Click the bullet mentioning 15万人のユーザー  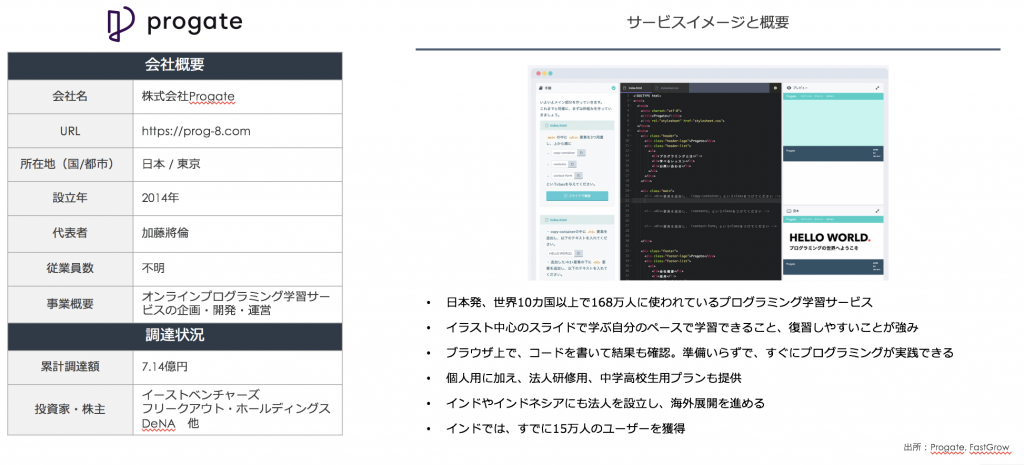coord(566,429)
